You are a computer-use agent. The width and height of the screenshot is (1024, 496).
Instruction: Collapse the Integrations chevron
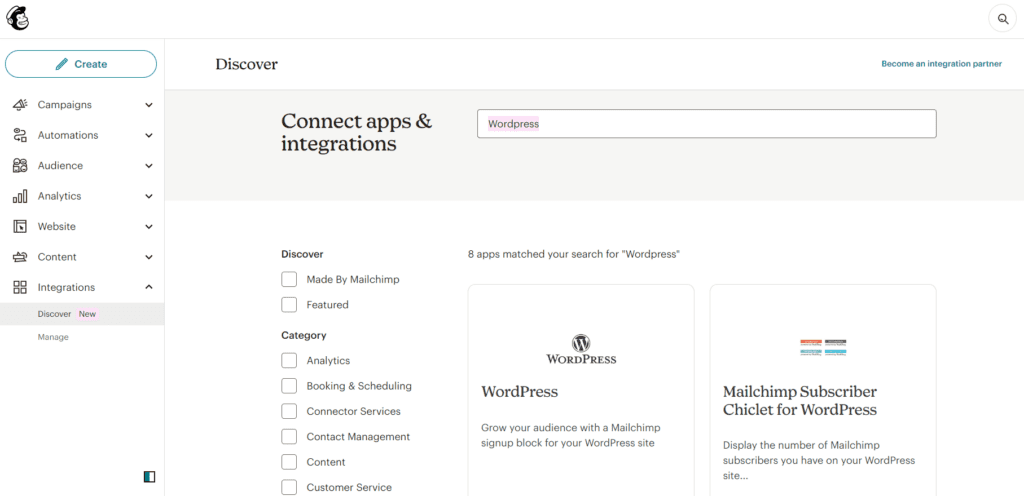coord(149,287)
